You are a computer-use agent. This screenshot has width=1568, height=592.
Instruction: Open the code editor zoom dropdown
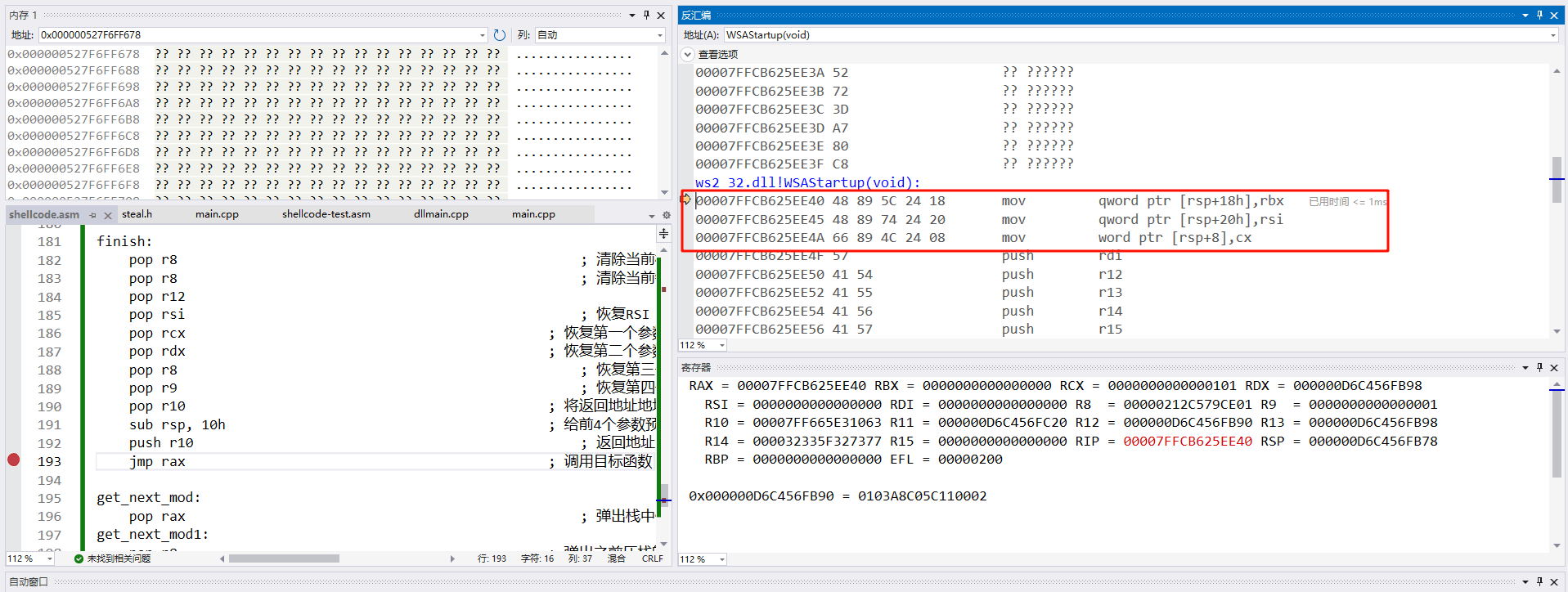48,558
